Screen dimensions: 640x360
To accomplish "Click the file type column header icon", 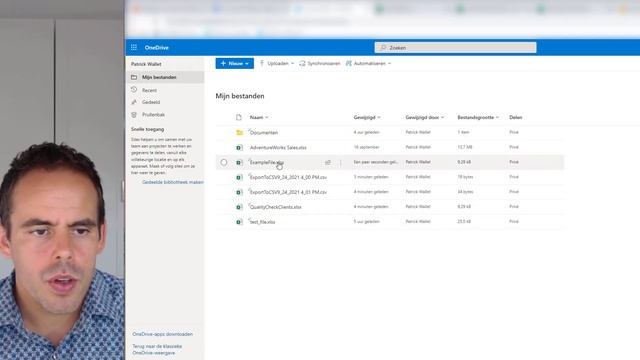I will [239, 118].
